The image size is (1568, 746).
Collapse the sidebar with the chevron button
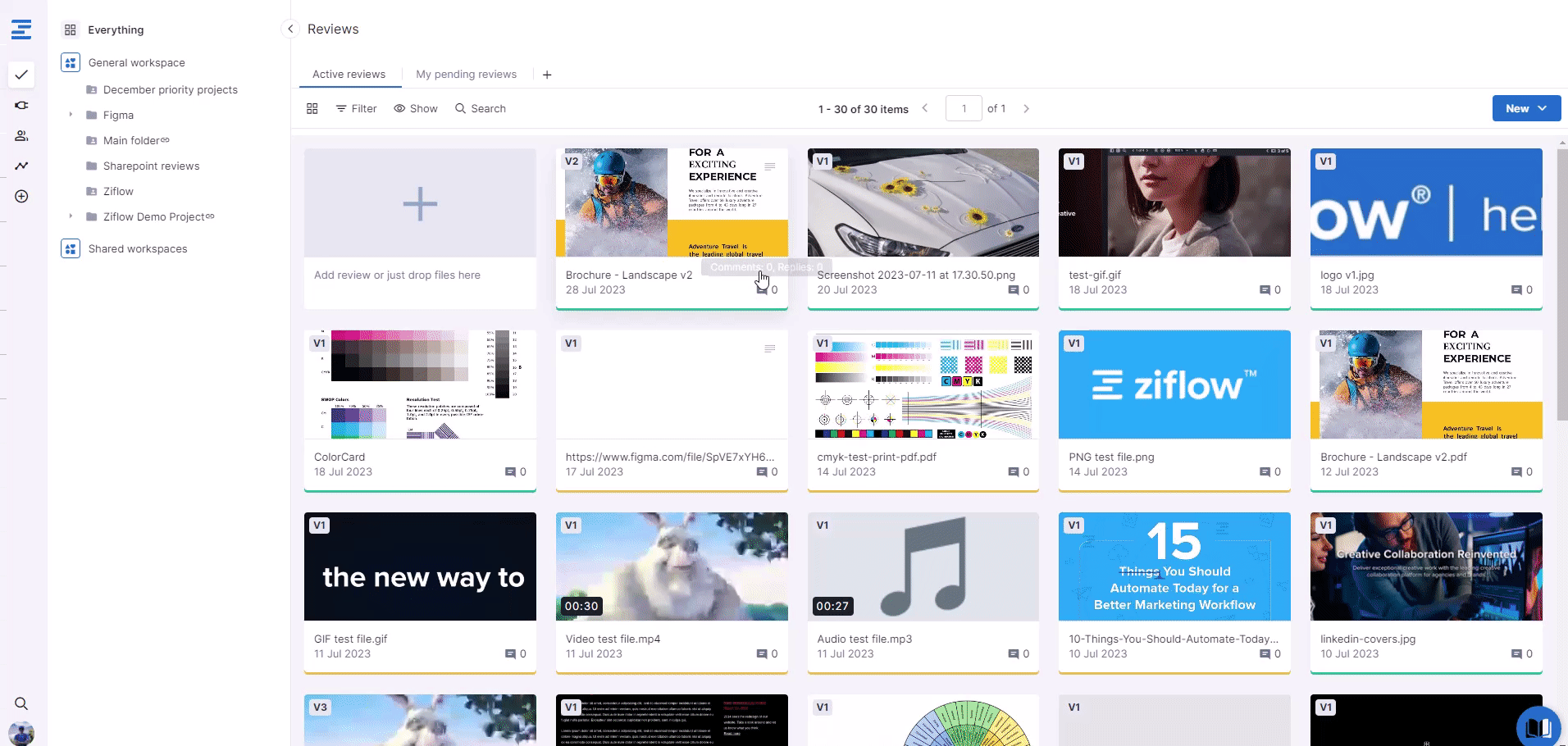click(290, 29)
